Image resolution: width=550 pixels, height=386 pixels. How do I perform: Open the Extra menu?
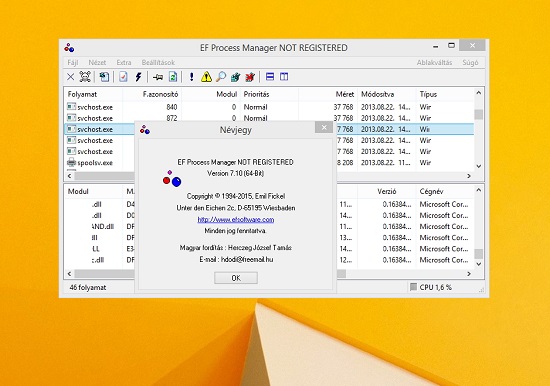[x=124, y=62]
